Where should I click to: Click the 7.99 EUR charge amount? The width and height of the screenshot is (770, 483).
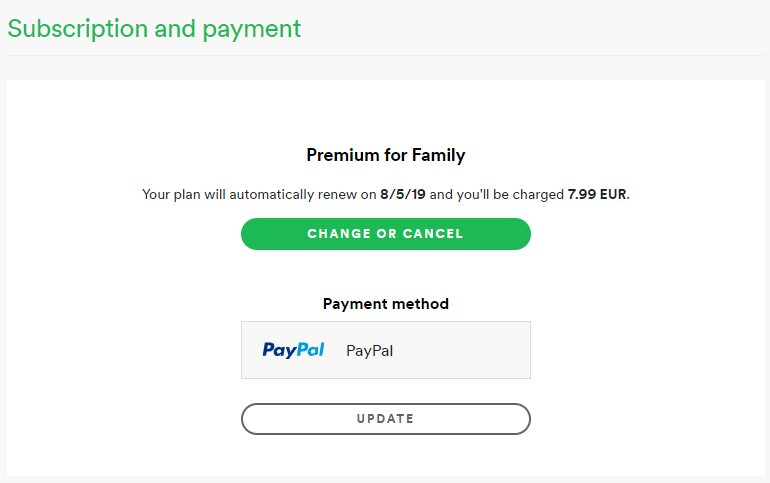(597, 194)
